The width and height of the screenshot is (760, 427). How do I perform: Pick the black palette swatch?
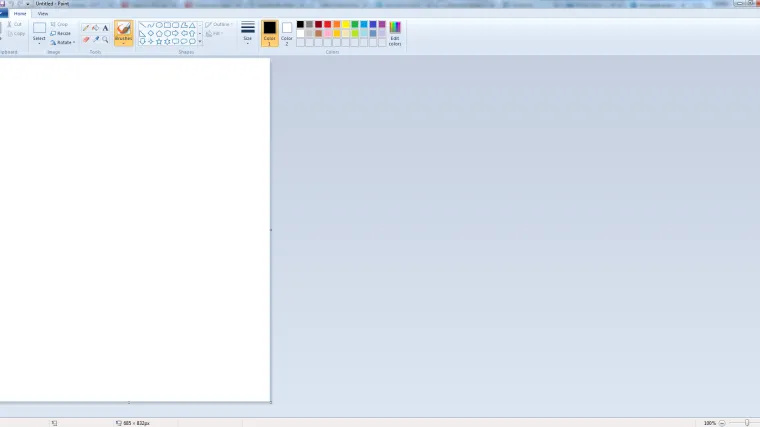(x=301, y=24)
